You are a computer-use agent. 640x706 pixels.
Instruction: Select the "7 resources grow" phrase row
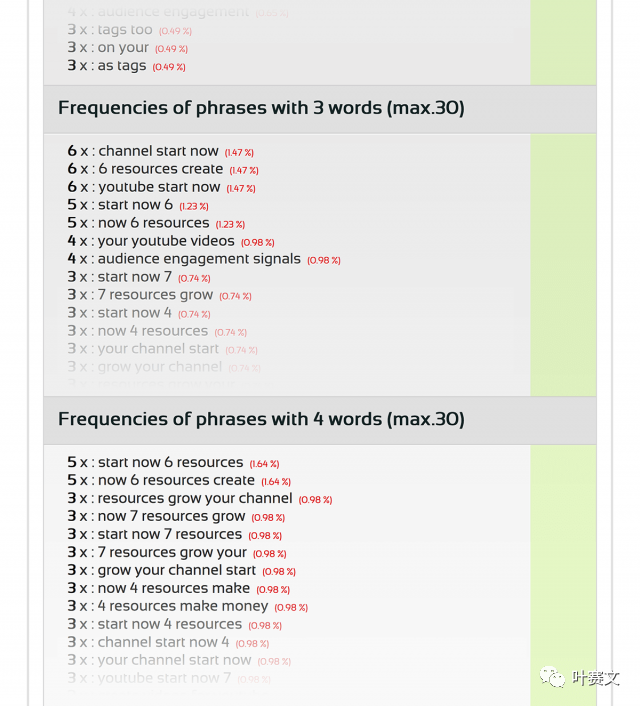[155, 295]
